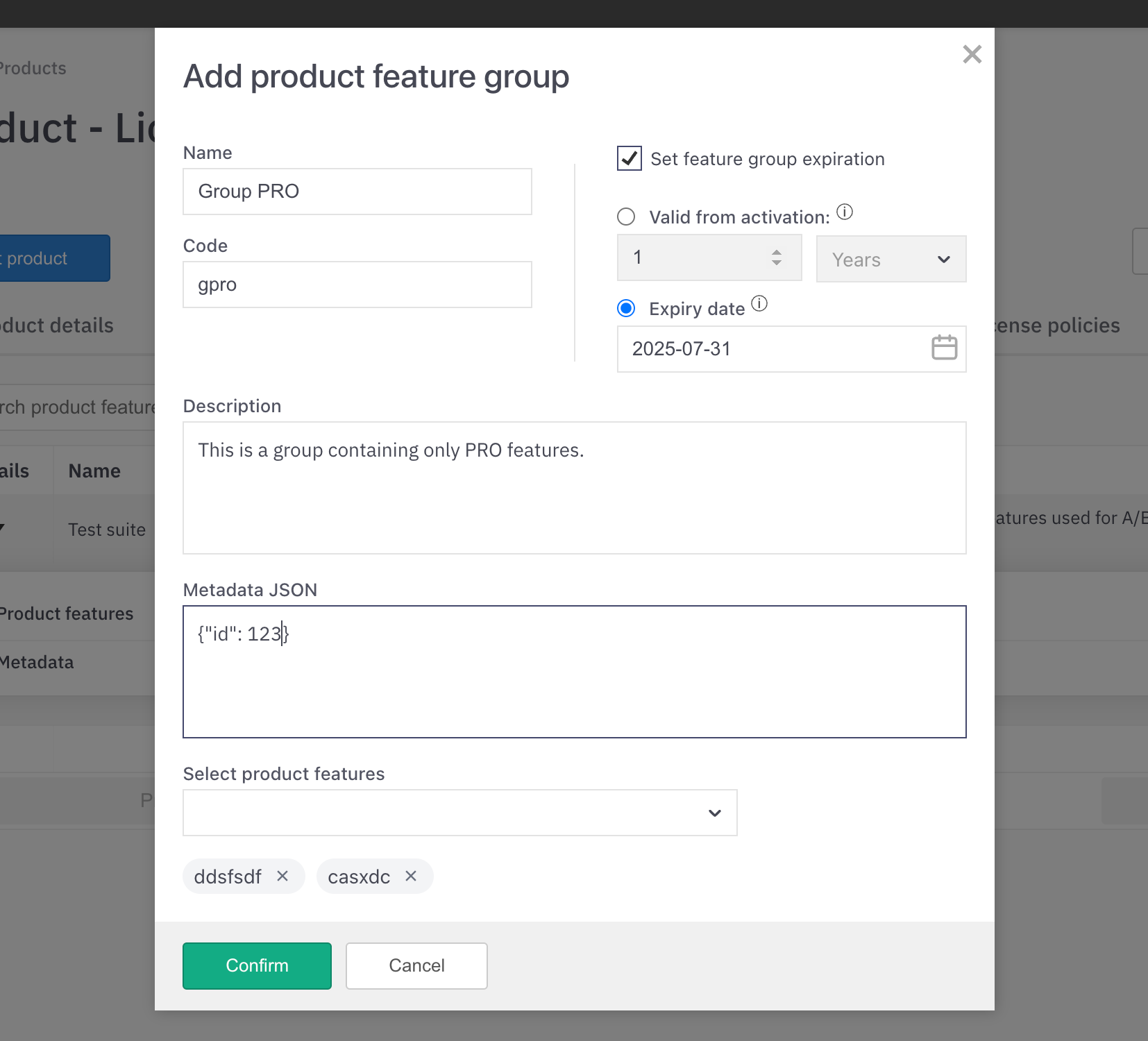Image resolution: width=1148 pixels, height=1041 pixels.
Task: Uncheck Set feature group expiration
Action: click(630, 159)
